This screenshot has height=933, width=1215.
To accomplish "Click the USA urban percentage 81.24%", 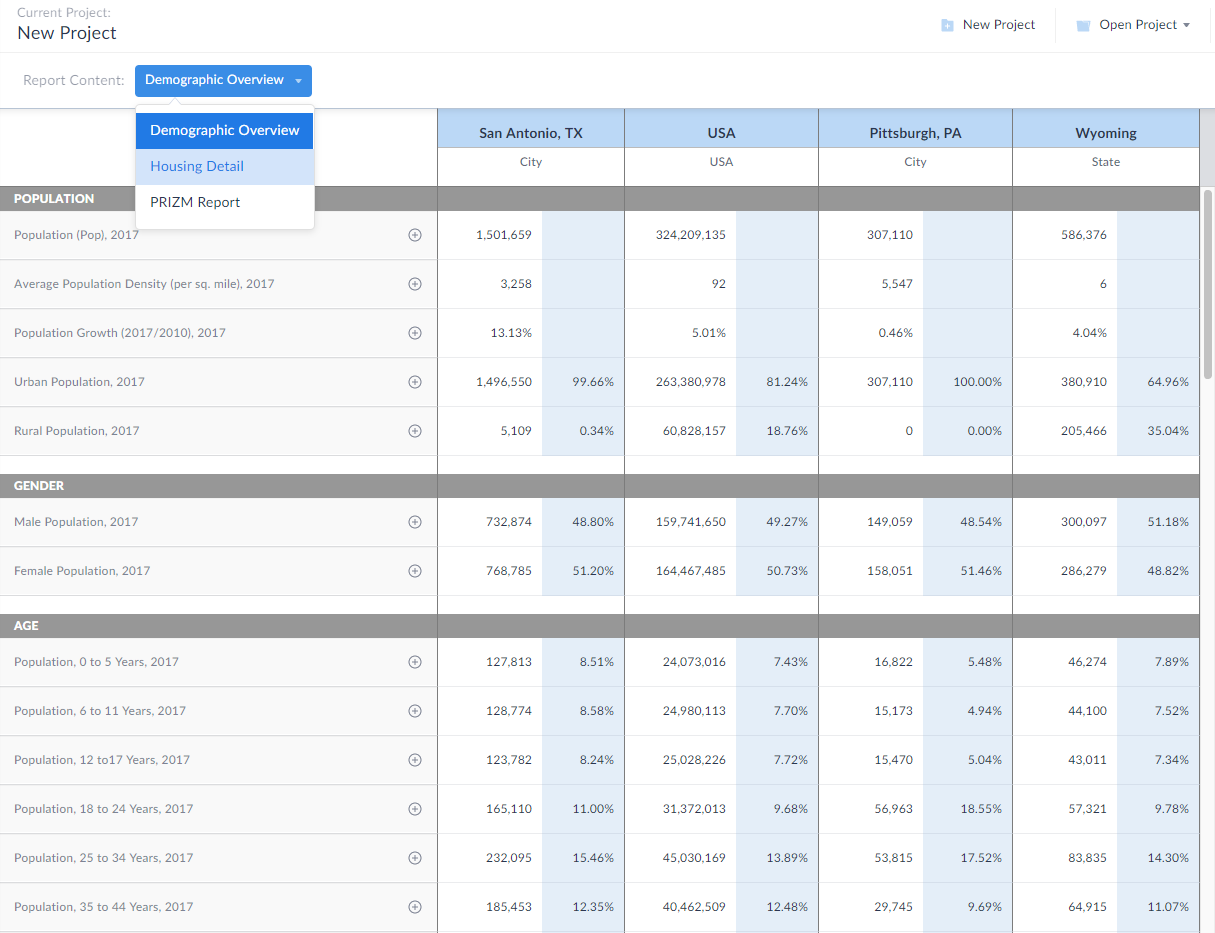I will click(787, 382).
